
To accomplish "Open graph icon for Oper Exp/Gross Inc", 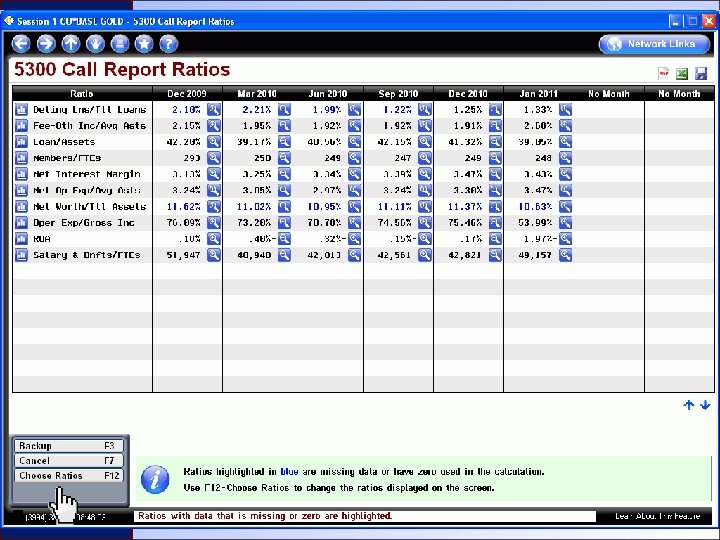I will click(x=21, y=223).
